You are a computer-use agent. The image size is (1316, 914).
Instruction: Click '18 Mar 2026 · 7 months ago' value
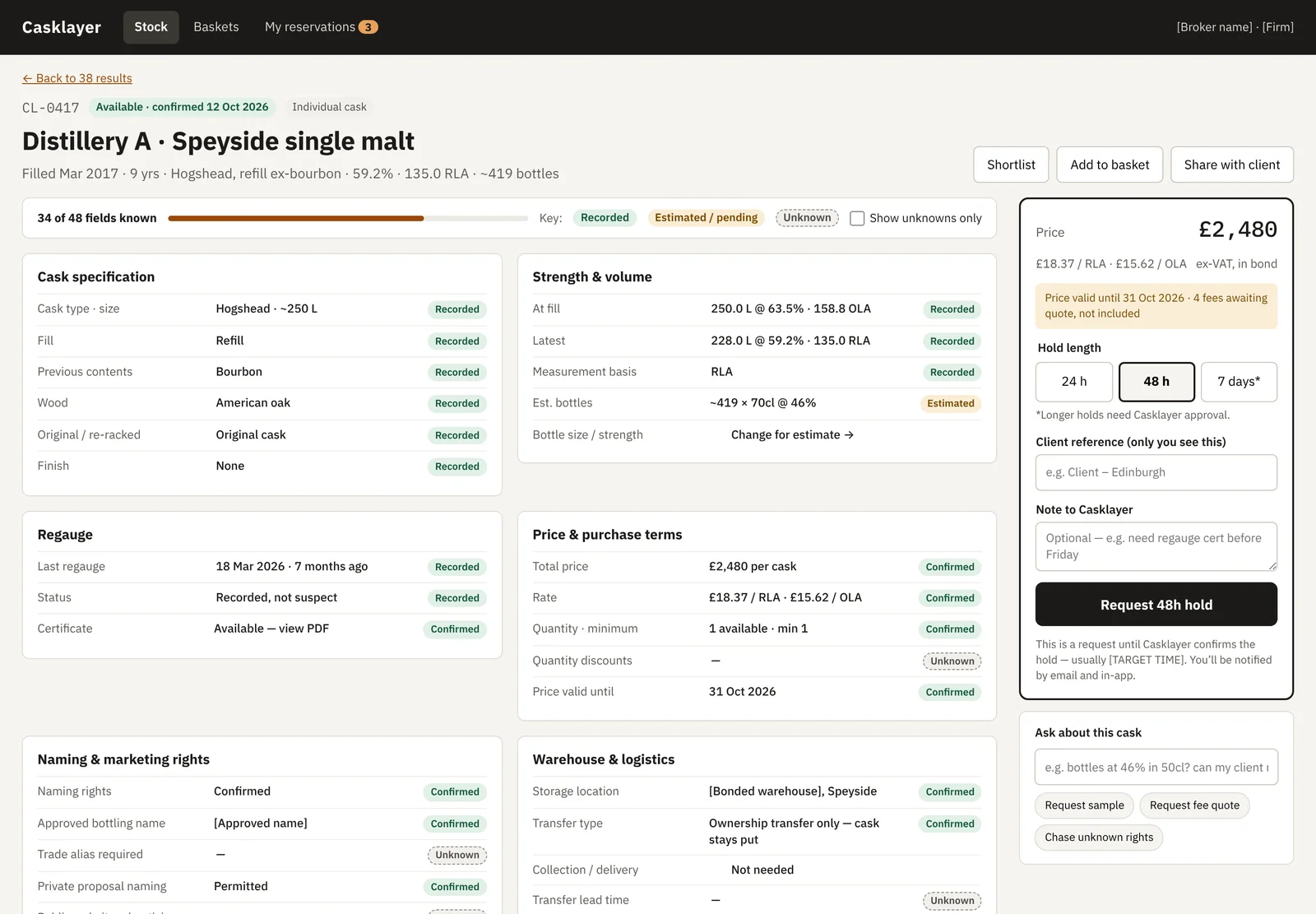coord(292,566)
